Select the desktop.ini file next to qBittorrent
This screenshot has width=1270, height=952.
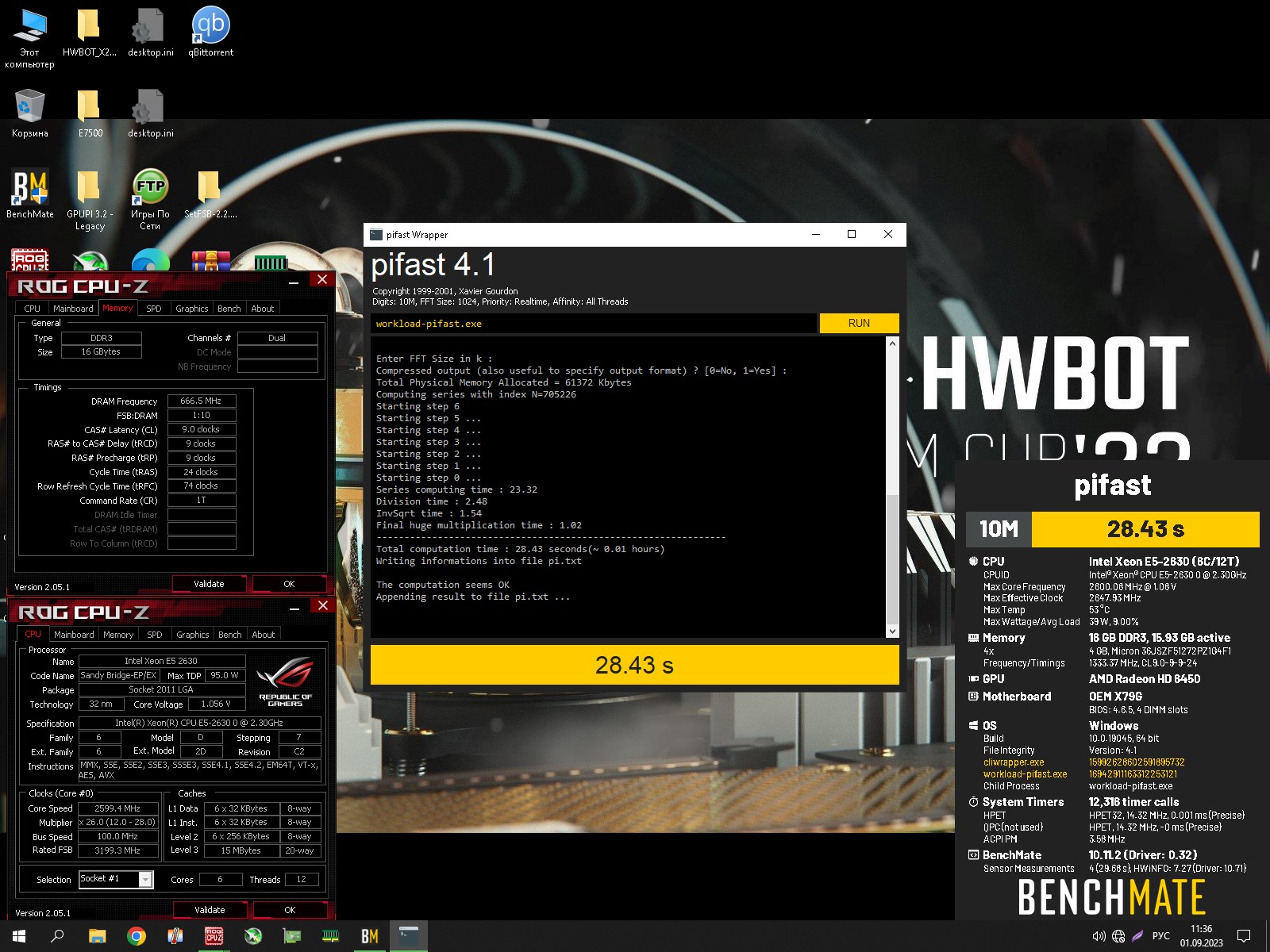click(150, 32)
